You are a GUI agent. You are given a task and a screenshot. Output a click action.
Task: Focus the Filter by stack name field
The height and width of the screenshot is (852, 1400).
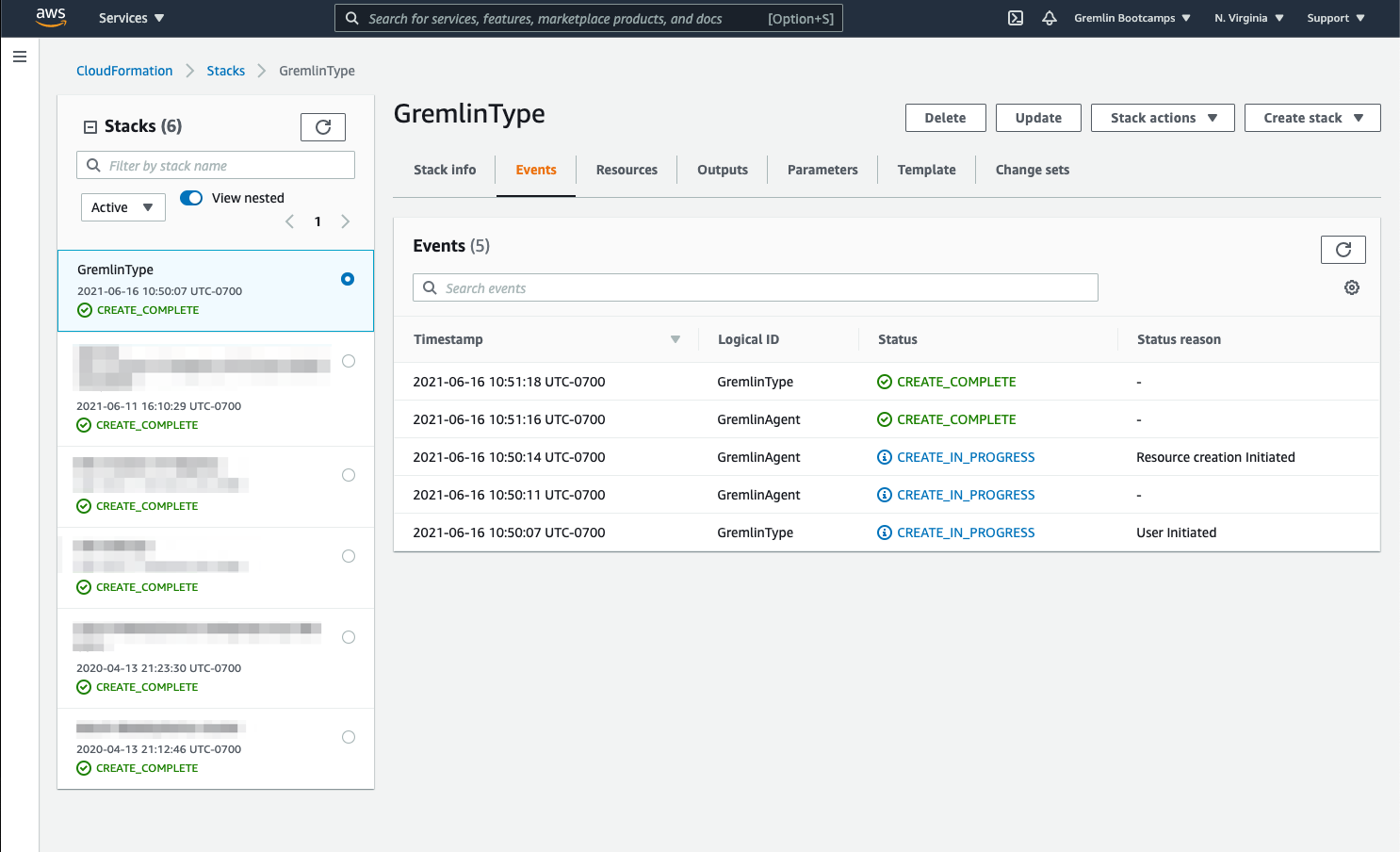[x=216, y=165]
